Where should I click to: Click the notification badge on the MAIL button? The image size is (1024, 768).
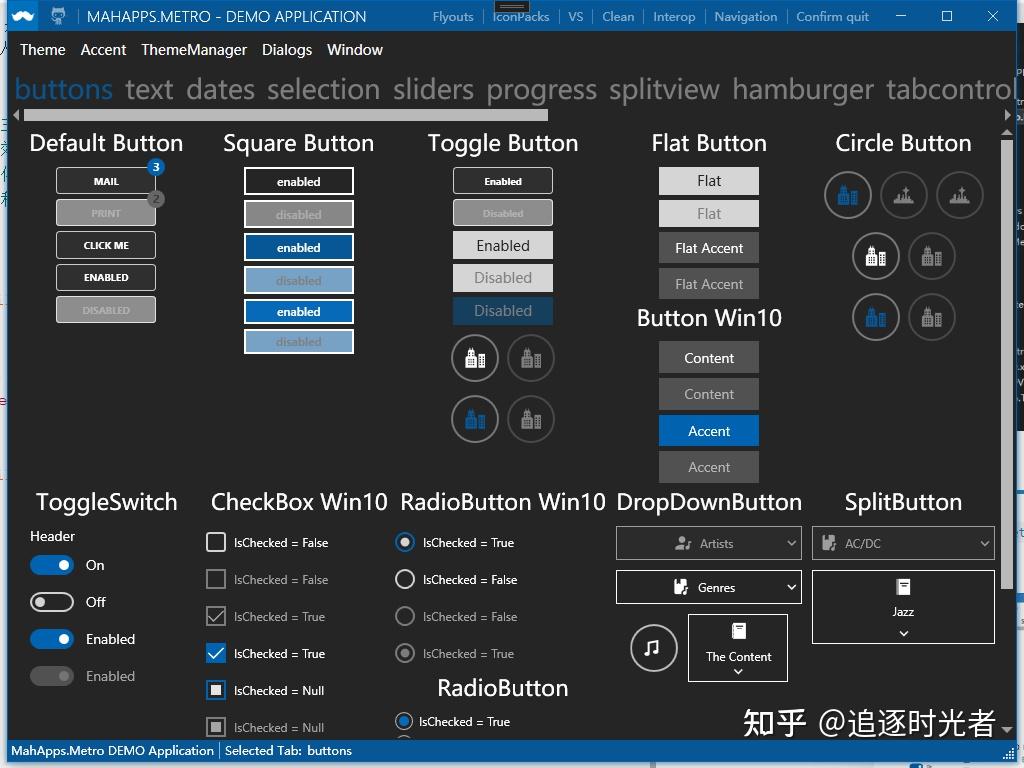pyautogui.click(x=155, y=168)
